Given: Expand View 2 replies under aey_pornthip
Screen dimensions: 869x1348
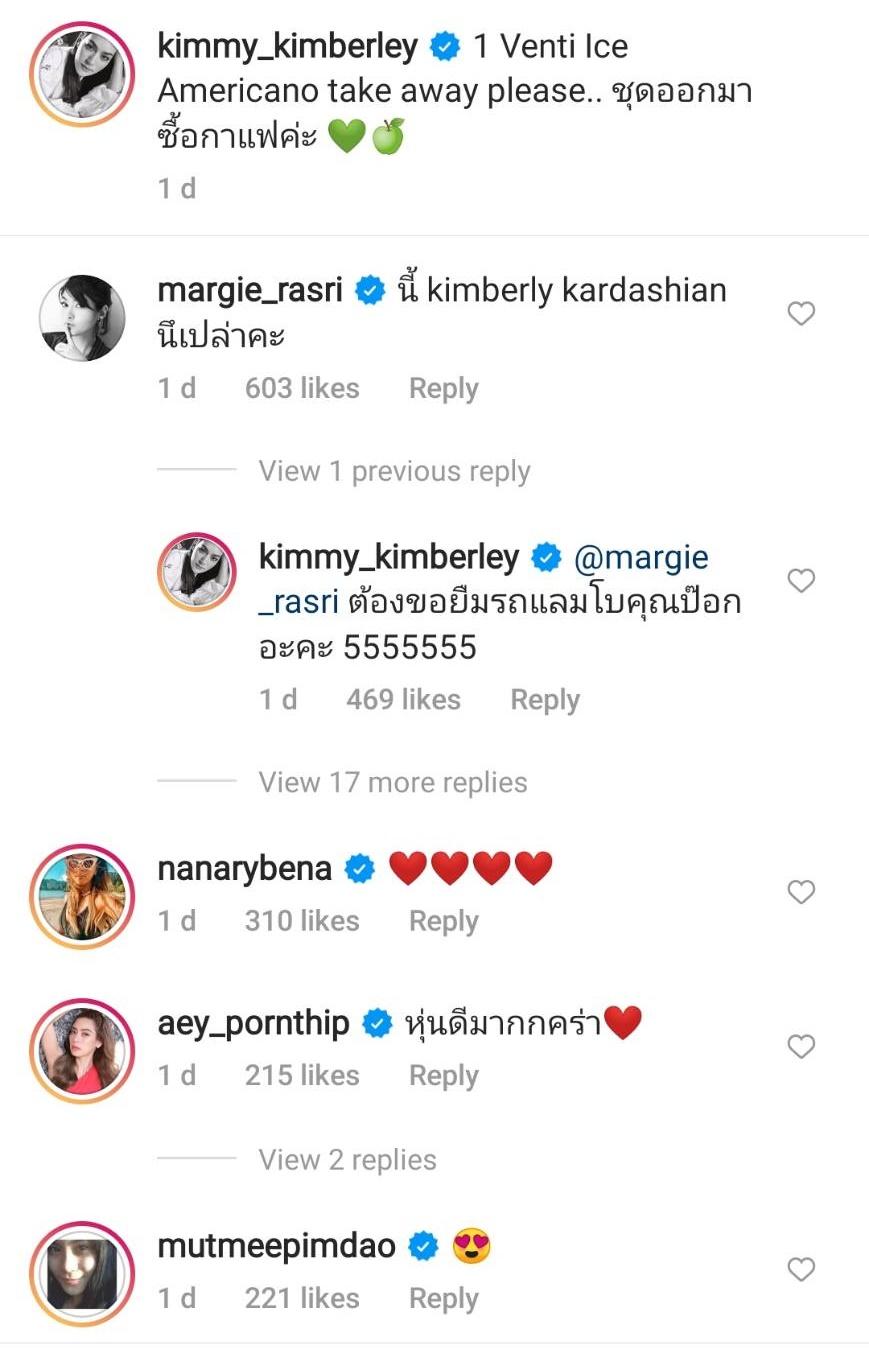Looking at the screenshot, I should (x=347, y=1159).
